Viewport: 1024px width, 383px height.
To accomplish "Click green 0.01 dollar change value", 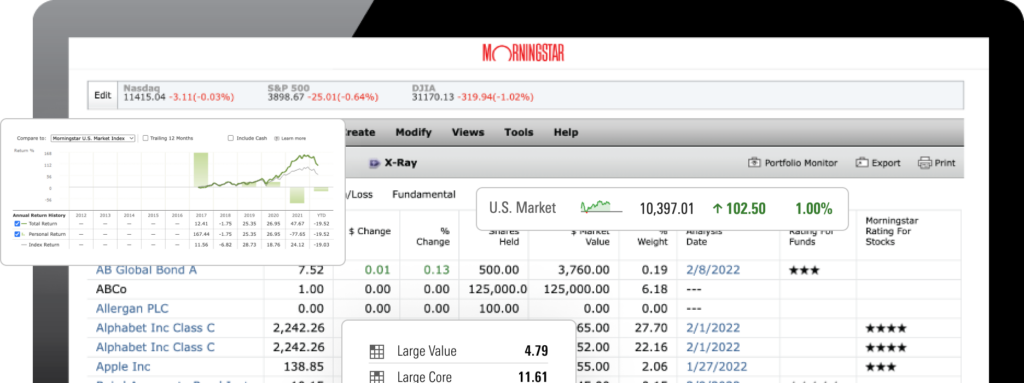I will 377,270.
